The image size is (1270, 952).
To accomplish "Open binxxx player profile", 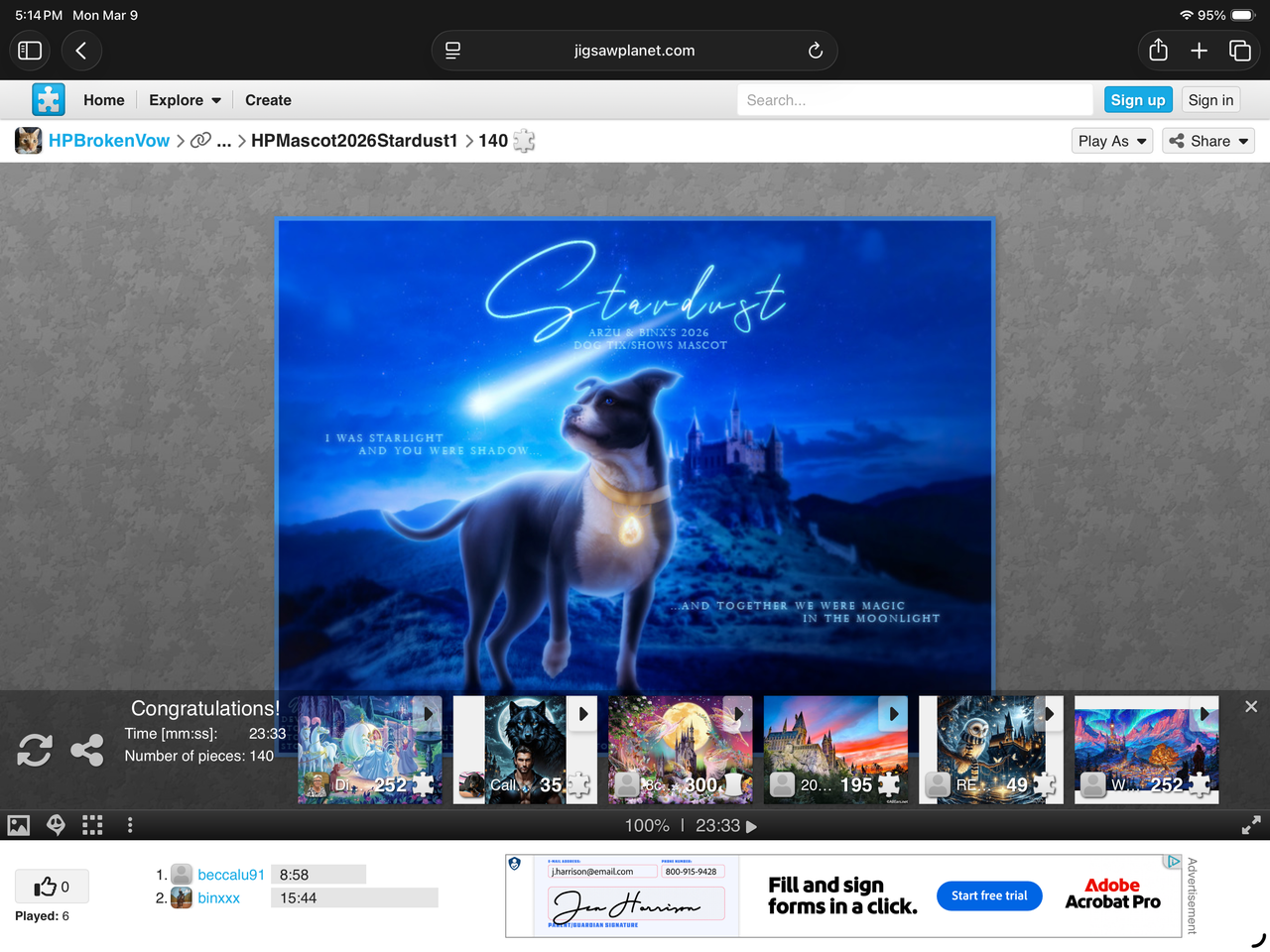I will tap(219, 897).
